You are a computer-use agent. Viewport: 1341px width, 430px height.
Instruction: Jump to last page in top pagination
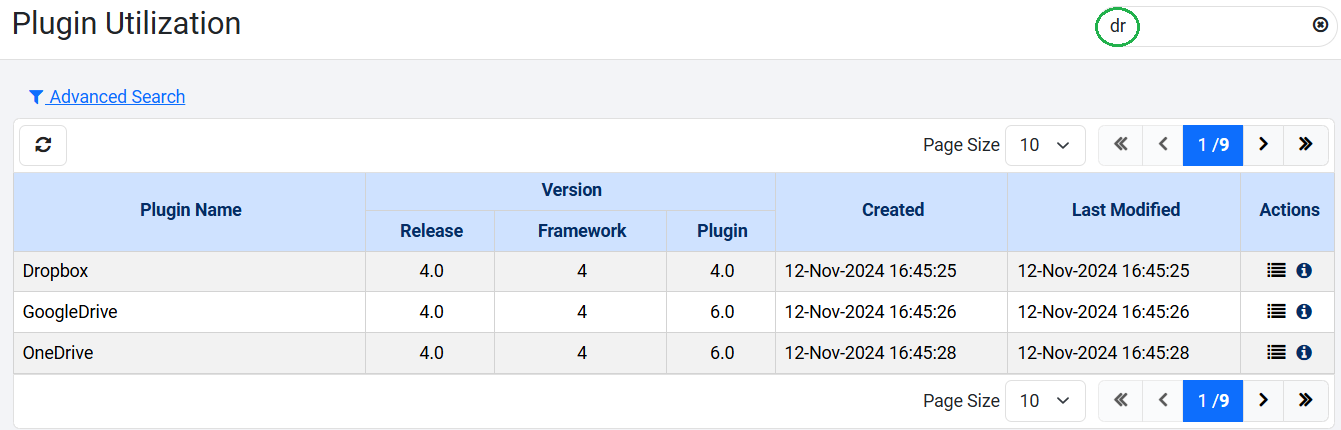click(x=1305, y=145)
